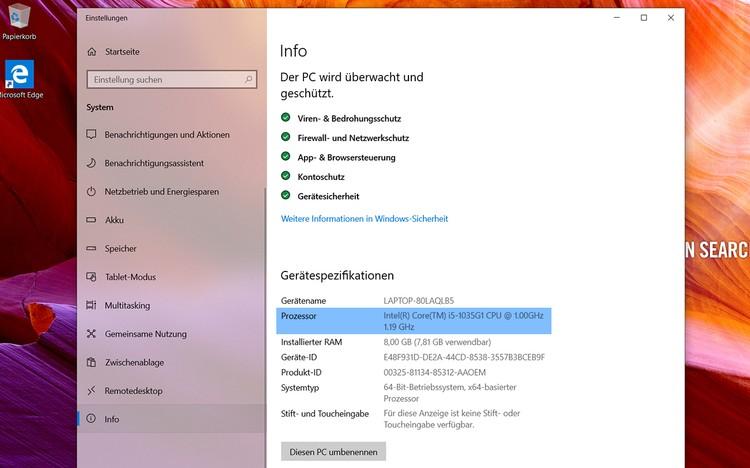Click the Akku battery icon
This screenshot has width=750, height=468.
[x=92, y=220]
